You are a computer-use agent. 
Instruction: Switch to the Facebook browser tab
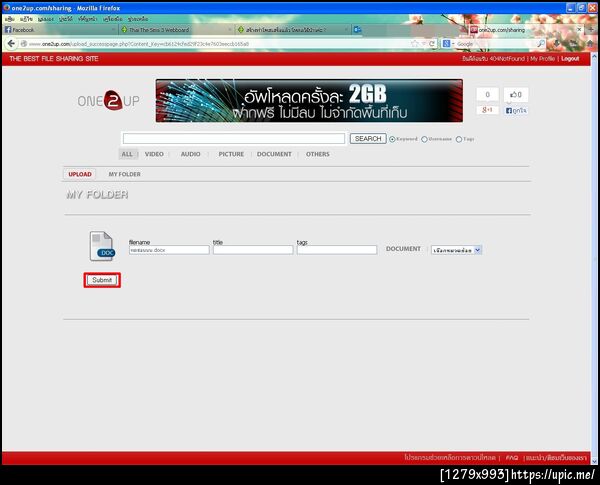[x=60, y=29]
